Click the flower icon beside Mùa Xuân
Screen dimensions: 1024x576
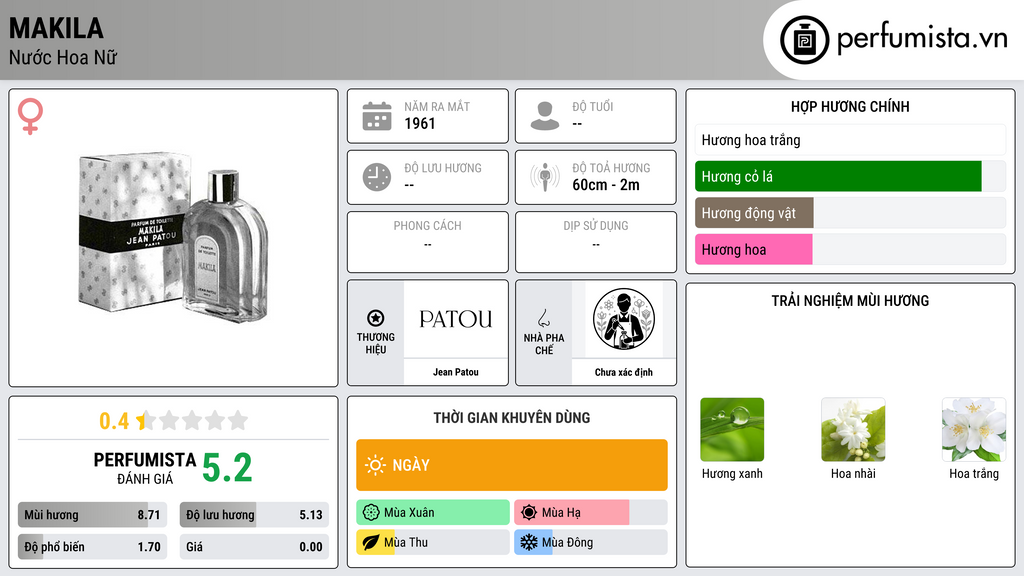click(371, 512)
